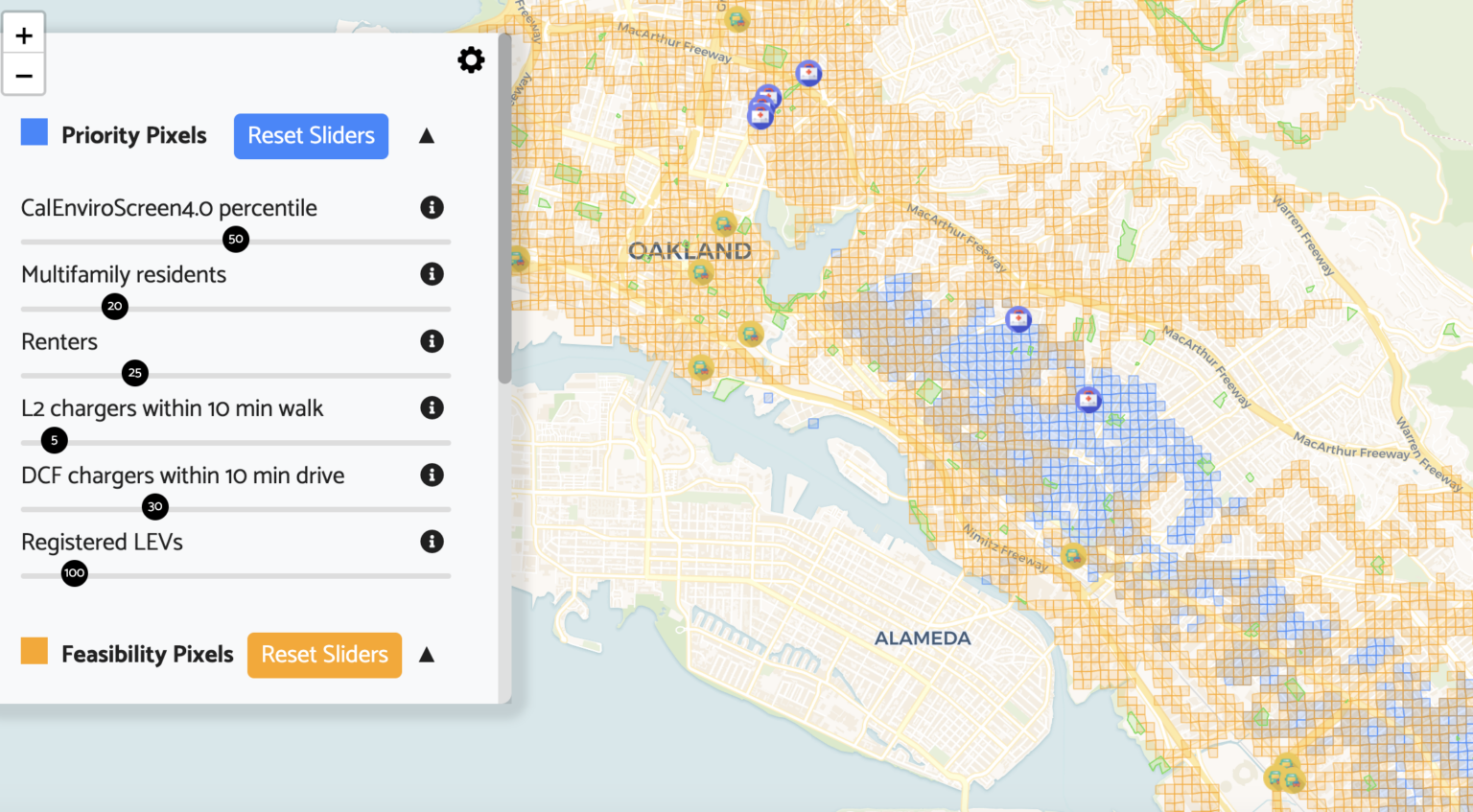Click the ALAMEDA label on the map

[923, 638]
